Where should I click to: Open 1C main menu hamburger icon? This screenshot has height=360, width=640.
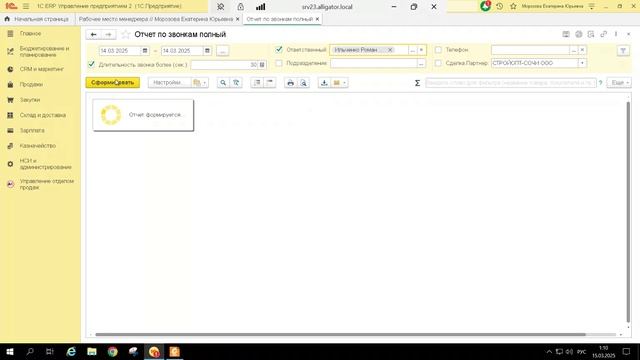[26, 6]
